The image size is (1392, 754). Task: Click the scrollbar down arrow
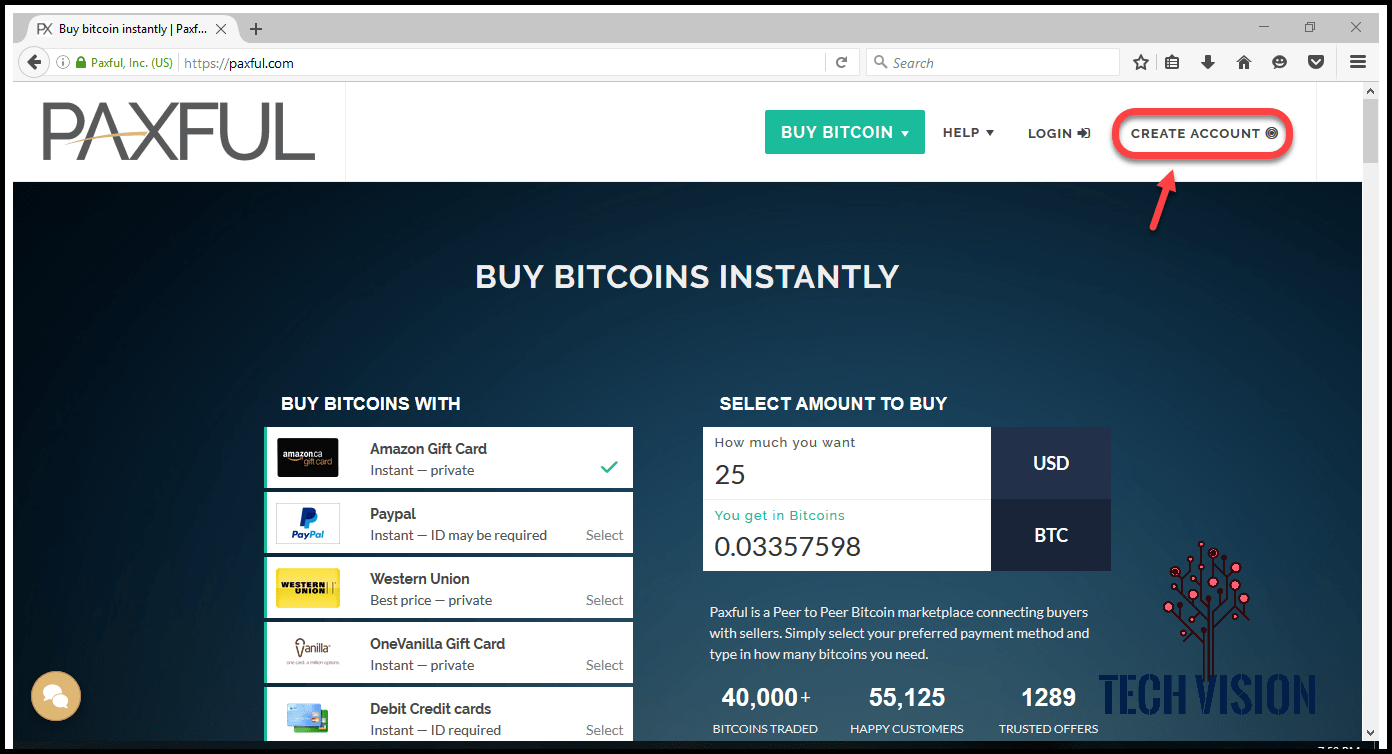click(1370, 733)
